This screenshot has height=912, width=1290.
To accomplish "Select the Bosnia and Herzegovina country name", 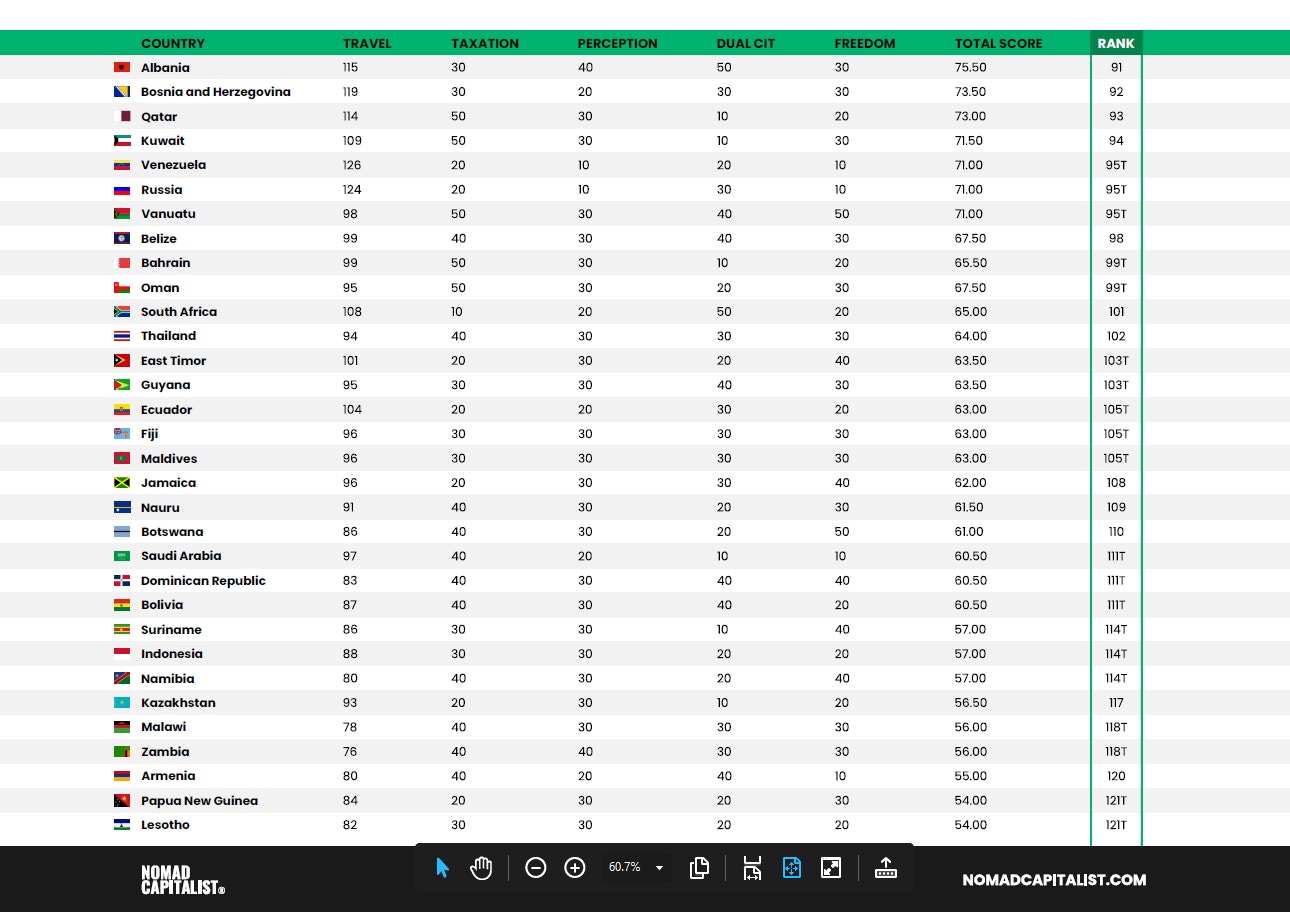I will click(x=216, y=92).
